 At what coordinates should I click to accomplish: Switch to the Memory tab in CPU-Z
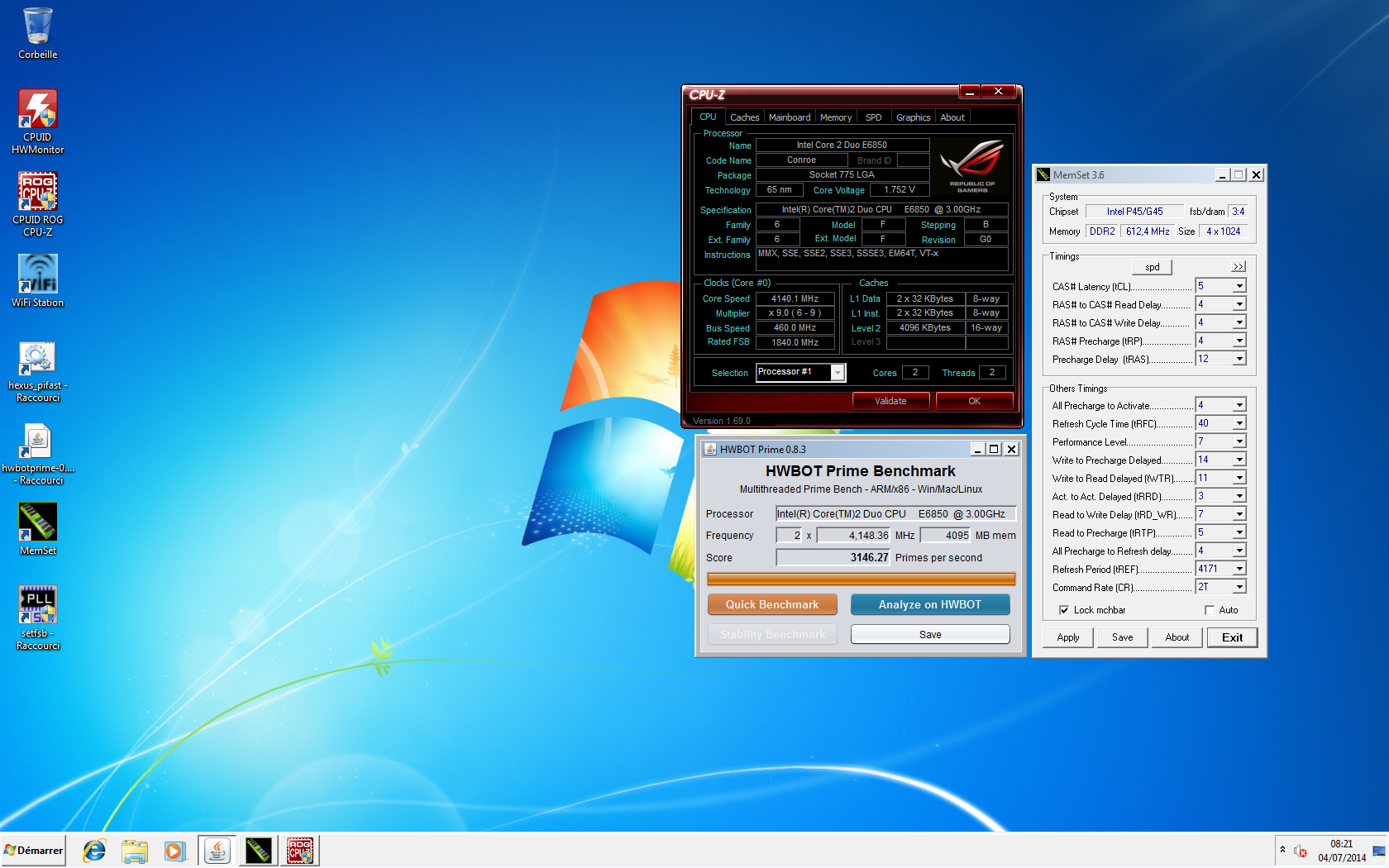[836, 117]
